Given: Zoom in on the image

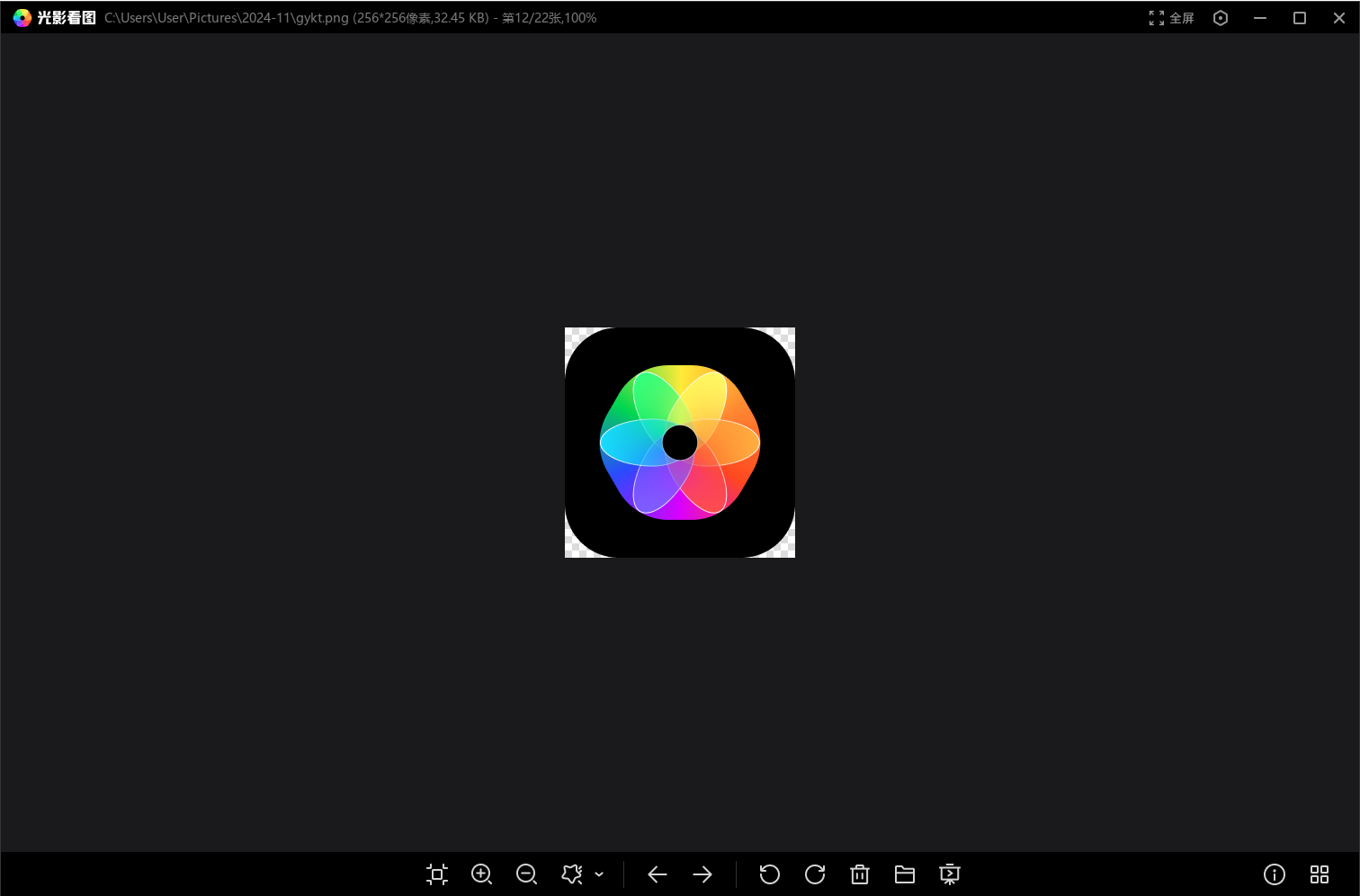Looking at the screenshot, I should pyautogui.click(x=482, y=874).
